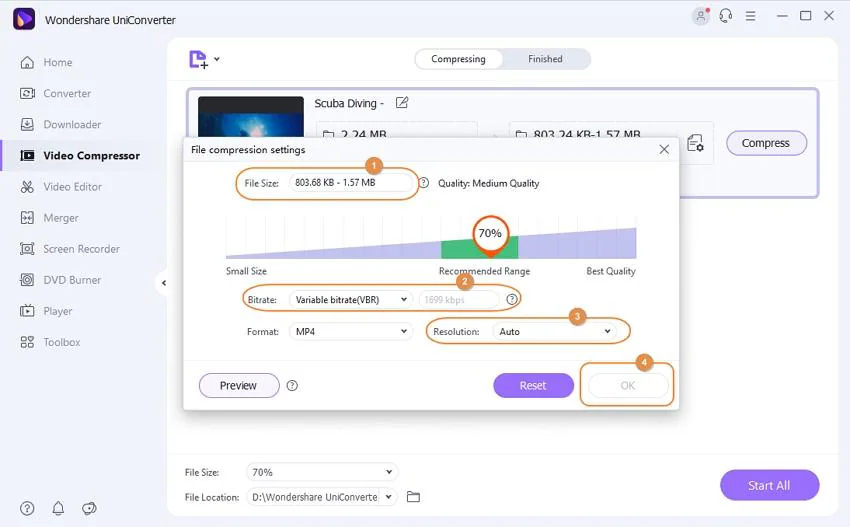Open the bottom File Size 70% dropdown
850x527 pixels.
322,472
